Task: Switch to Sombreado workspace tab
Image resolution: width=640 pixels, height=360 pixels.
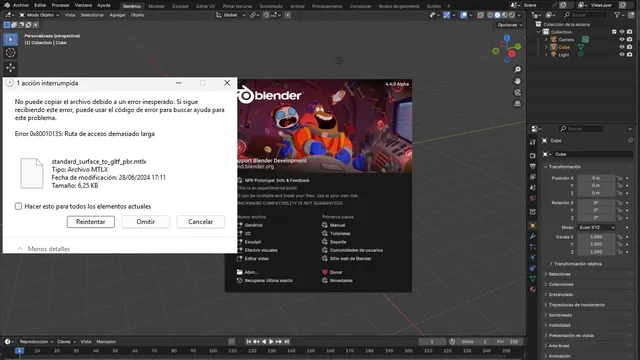Action: point(271,6)
